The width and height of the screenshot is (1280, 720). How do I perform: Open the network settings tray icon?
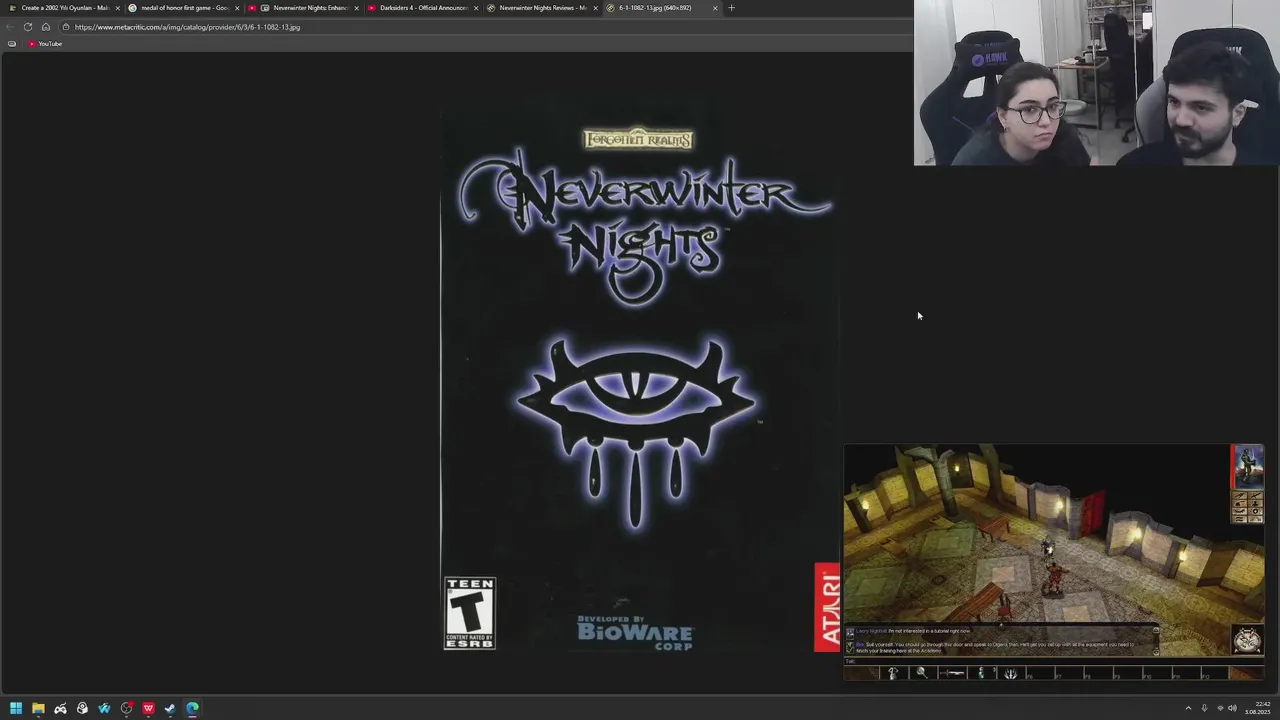[1220, 708]
